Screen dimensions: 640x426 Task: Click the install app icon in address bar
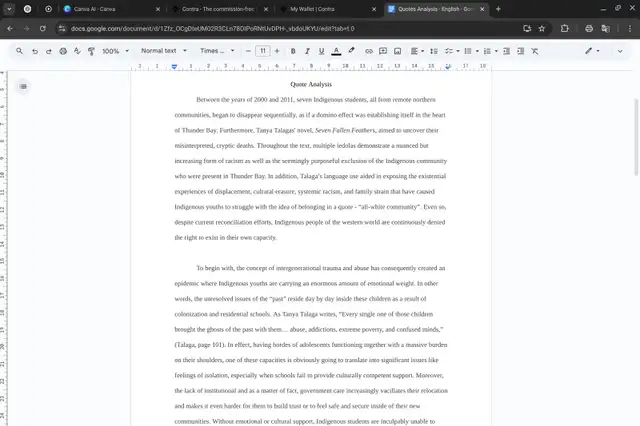pyautogui.click(x=527, y=29)
